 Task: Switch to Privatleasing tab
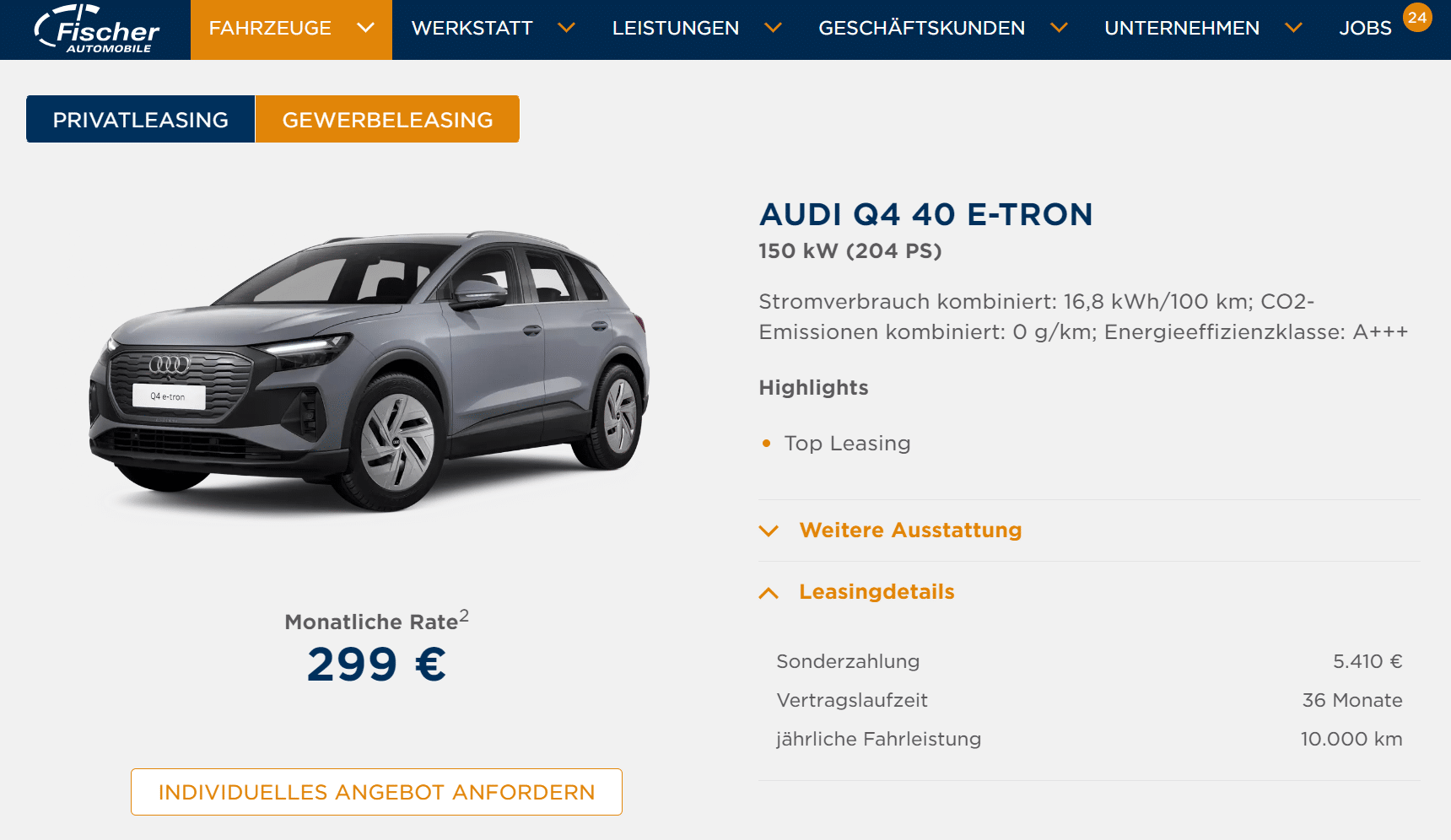[140, 119]
